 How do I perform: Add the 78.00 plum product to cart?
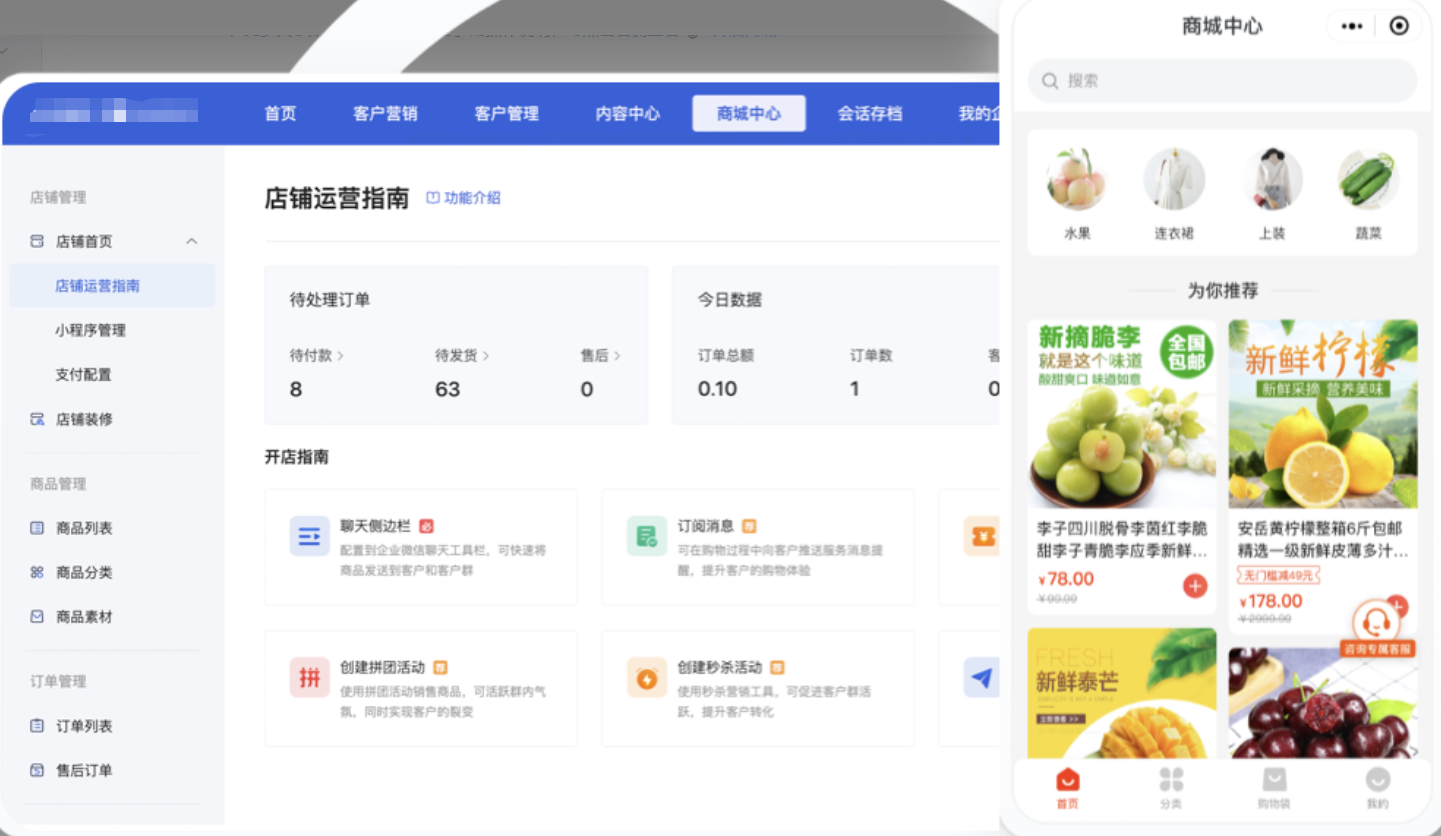click(1195, 586)
